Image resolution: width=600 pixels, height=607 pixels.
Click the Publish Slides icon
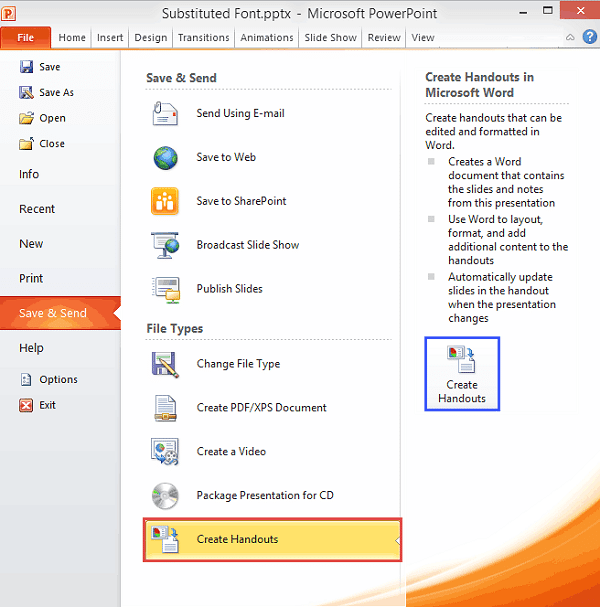coord(166,290)
